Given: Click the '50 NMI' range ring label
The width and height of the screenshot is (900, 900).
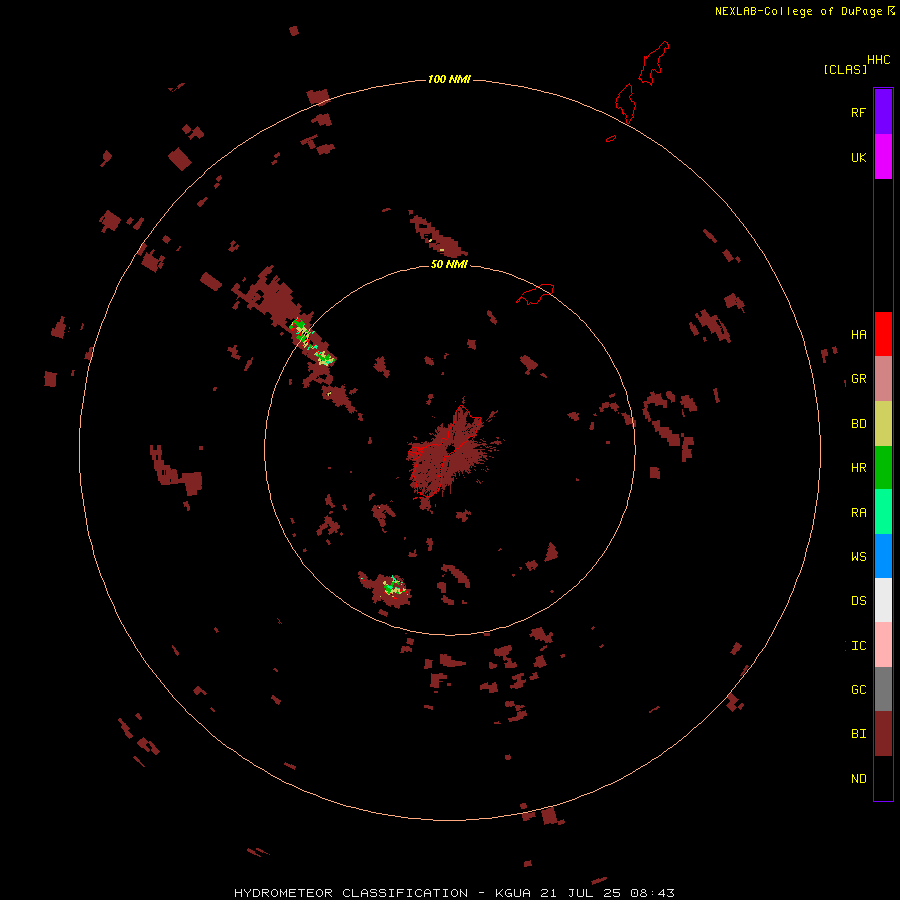Looking at the screenshot, I should point(449,264).
